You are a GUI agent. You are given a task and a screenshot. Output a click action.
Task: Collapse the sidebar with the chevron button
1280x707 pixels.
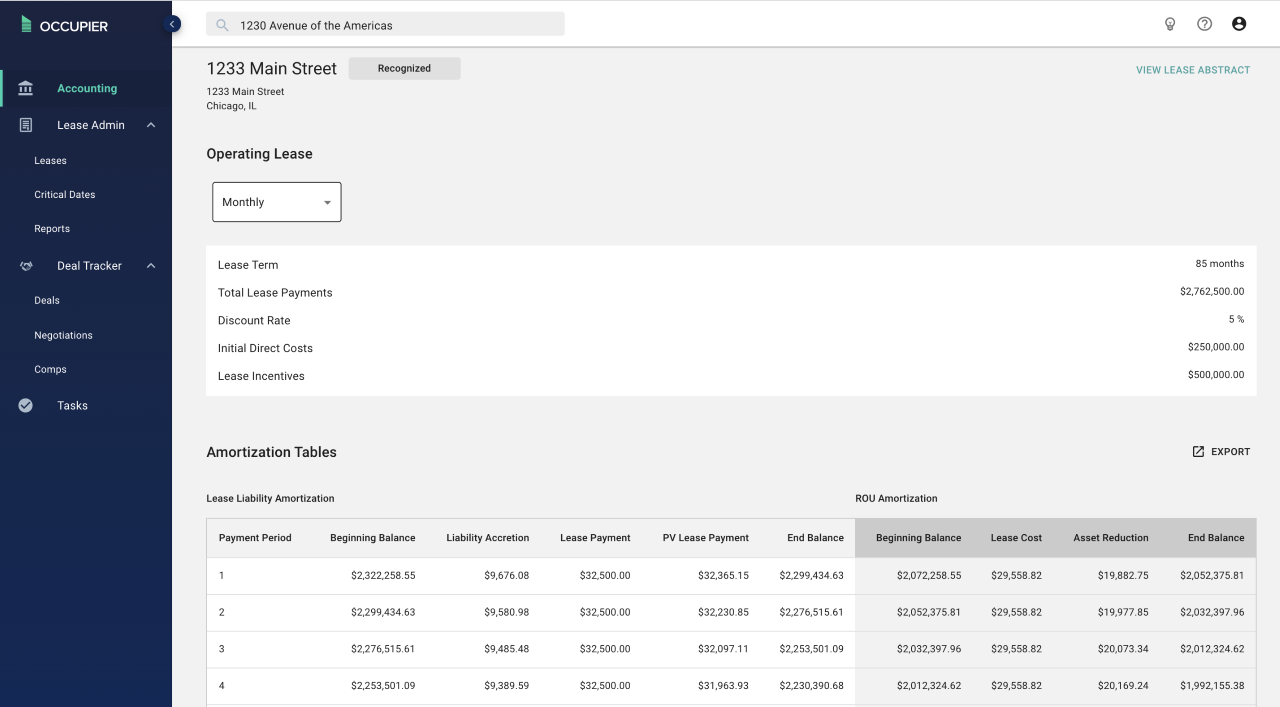172,23
